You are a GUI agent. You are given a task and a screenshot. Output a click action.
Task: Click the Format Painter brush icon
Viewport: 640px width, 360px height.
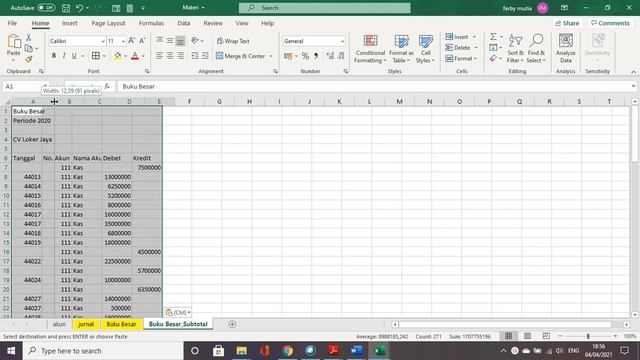coord(29,59)
